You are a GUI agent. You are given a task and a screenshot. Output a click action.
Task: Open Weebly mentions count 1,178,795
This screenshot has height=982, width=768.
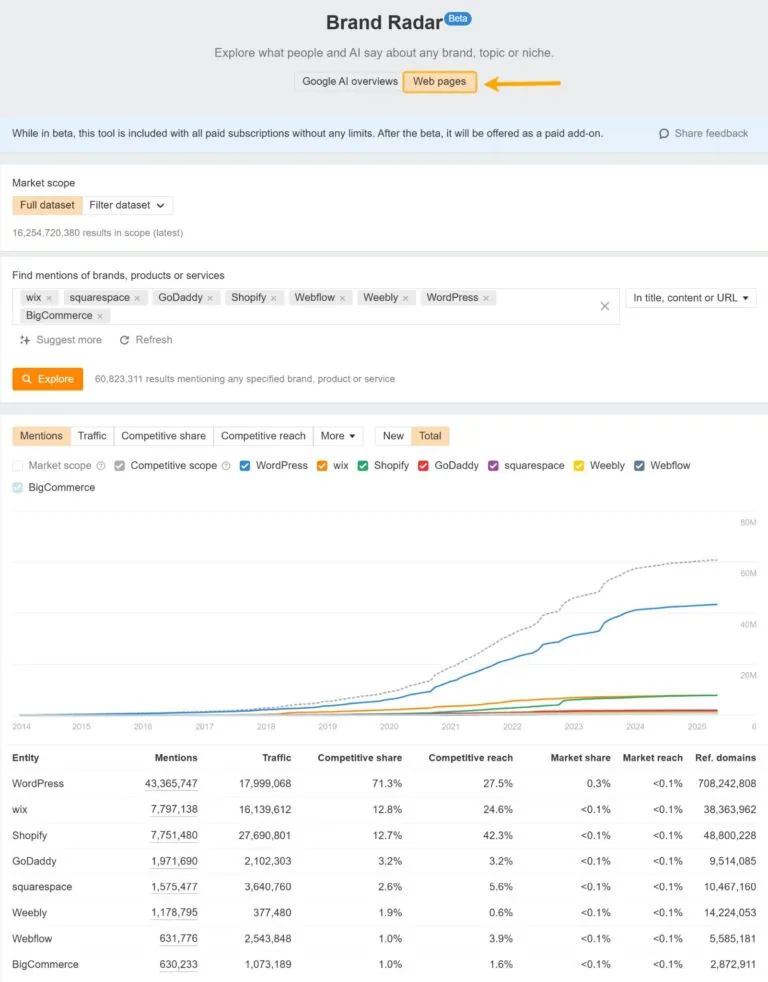tap(174, 912)
